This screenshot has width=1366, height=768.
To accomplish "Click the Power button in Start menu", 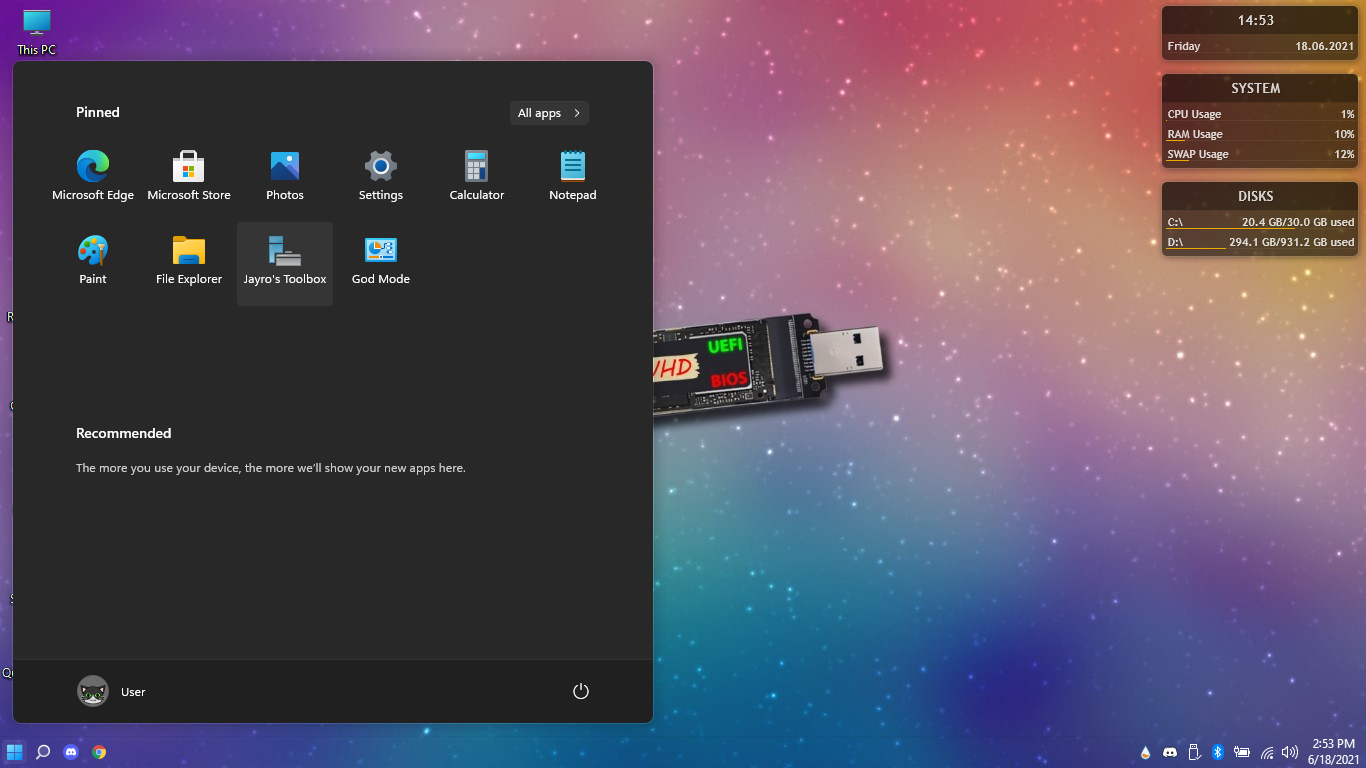I will [581, 691].
